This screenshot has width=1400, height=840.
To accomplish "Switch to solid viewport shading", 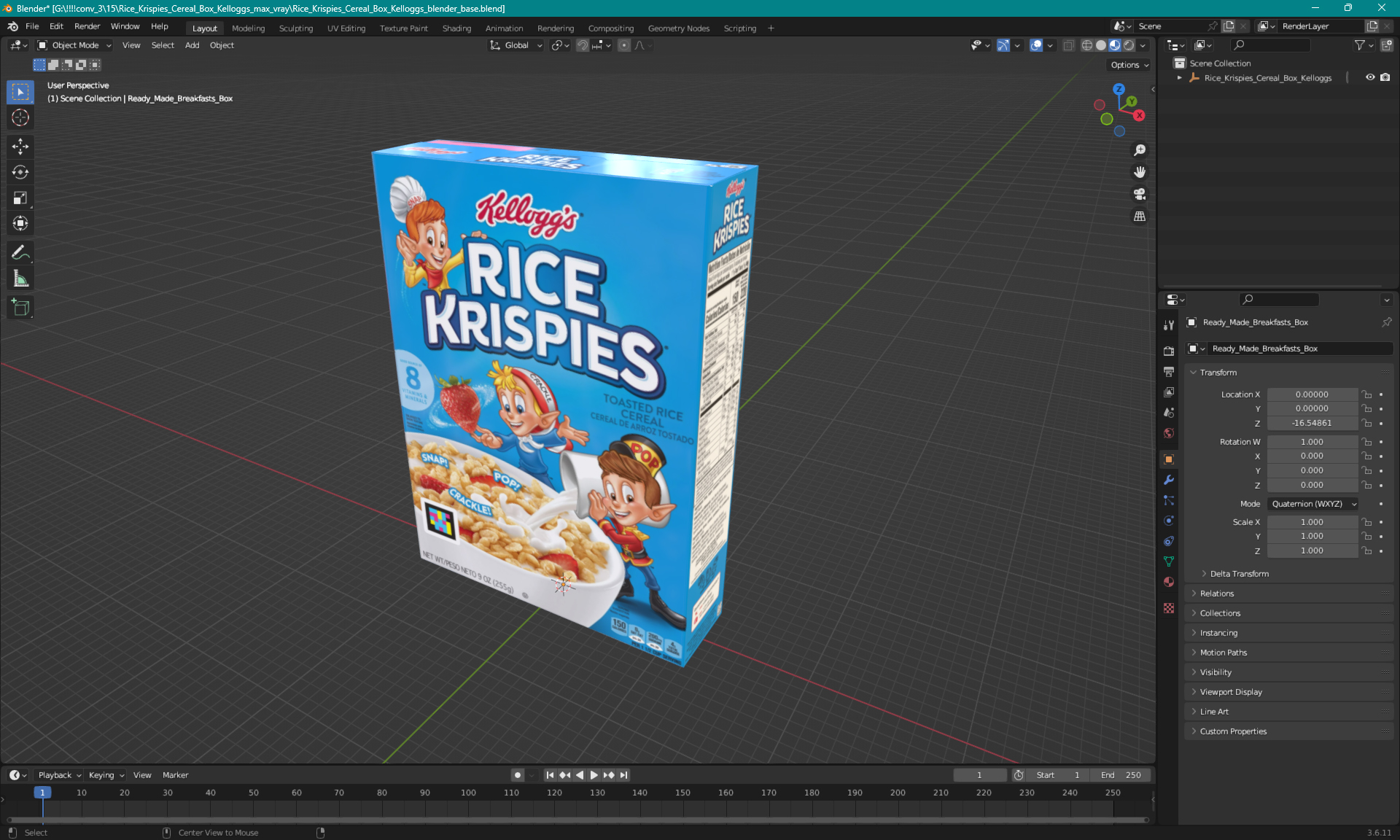I will click(x=1101, y=45).
